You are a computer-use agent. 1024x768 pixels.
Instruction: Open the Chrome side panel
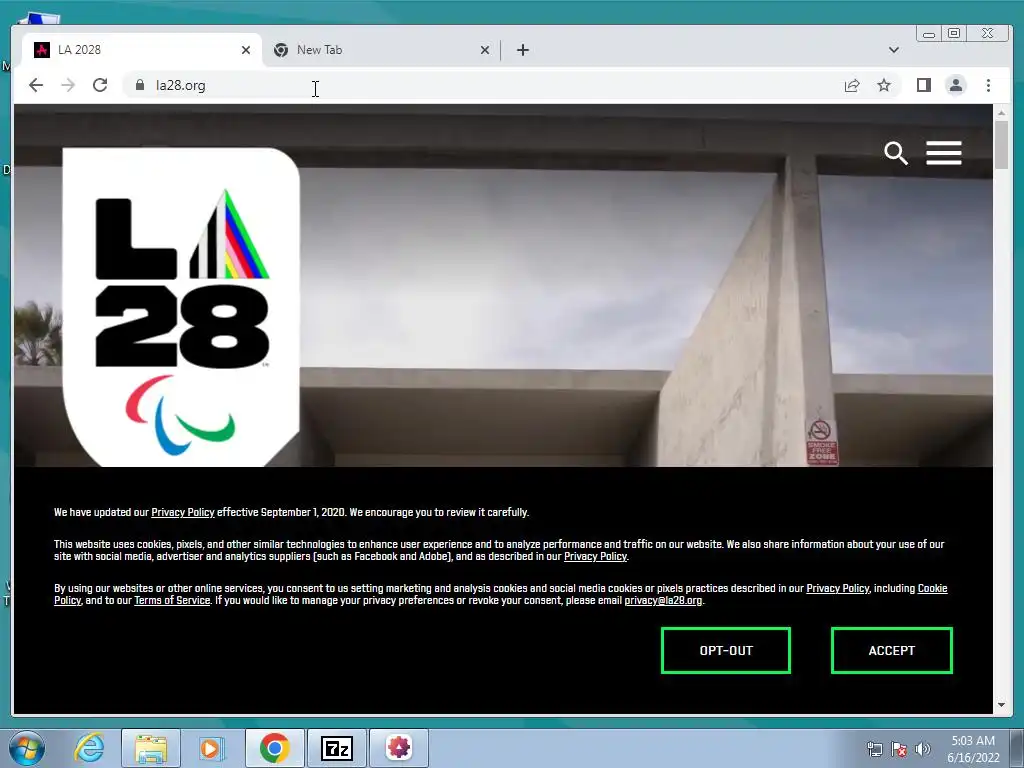[x=923, y=85]
